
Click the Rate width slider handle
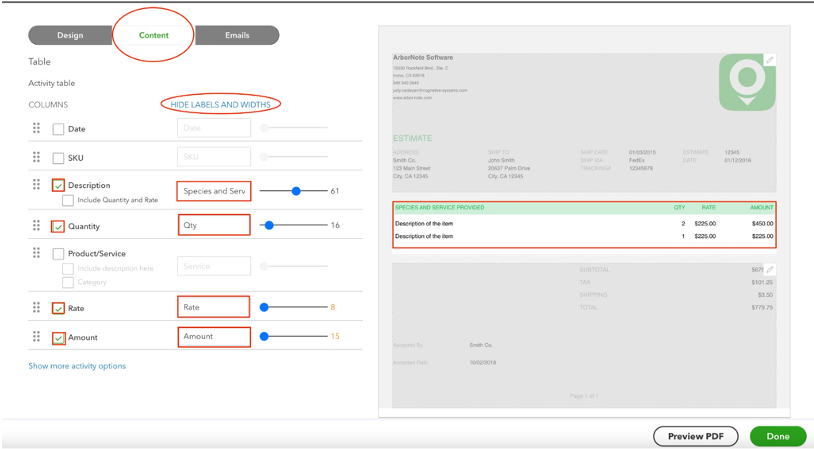pos(264,307)
